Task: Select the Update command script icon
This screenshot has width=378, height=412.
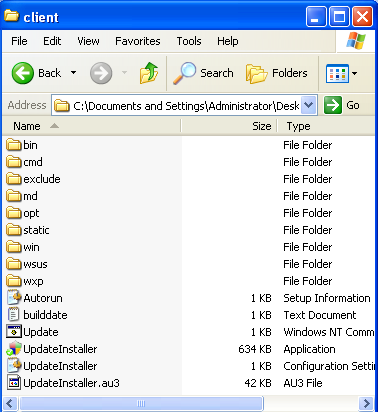Action: pyautogui.click(x=14, y=332)
